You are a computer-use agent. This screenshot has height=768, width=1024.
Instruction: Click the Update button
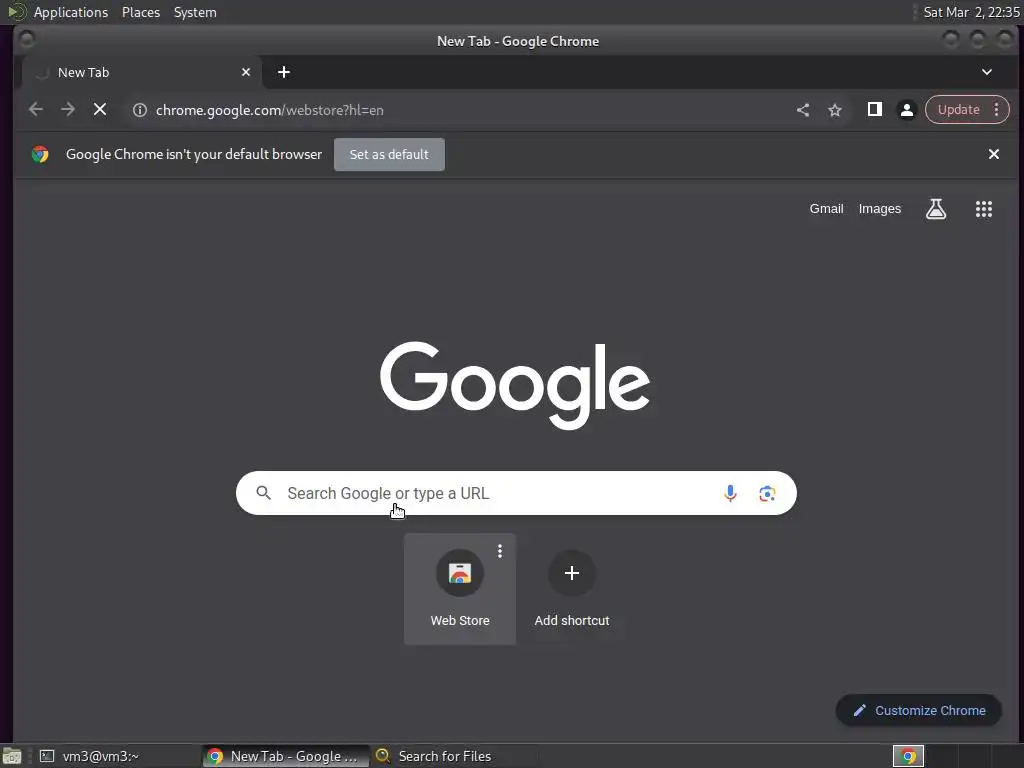coord(958,110)
